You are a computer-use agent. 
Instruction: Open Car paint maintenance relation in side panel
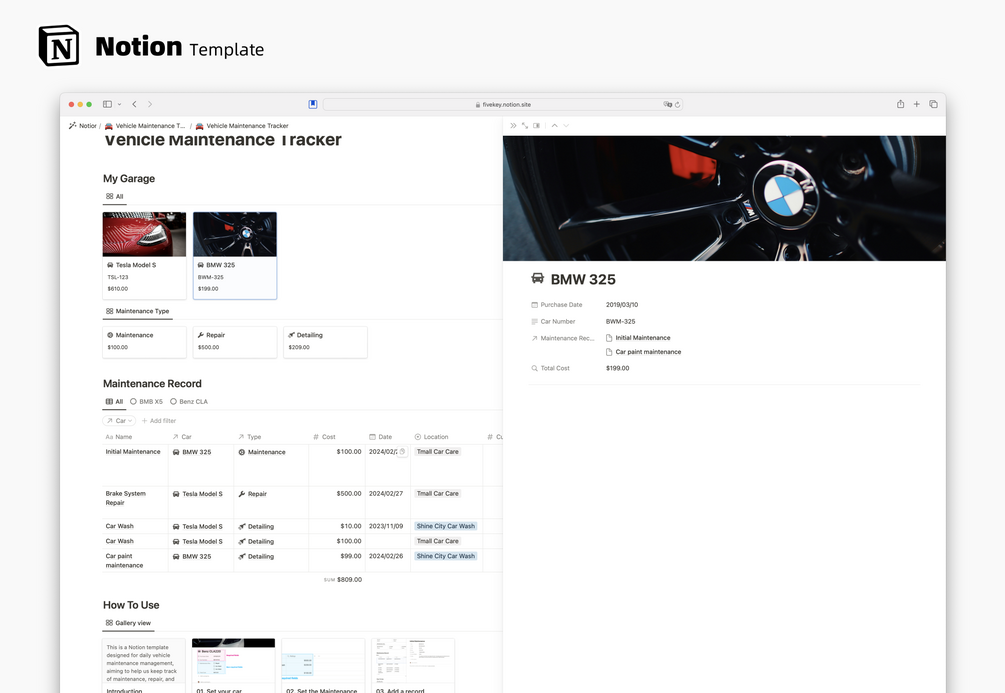pos(644,352)
